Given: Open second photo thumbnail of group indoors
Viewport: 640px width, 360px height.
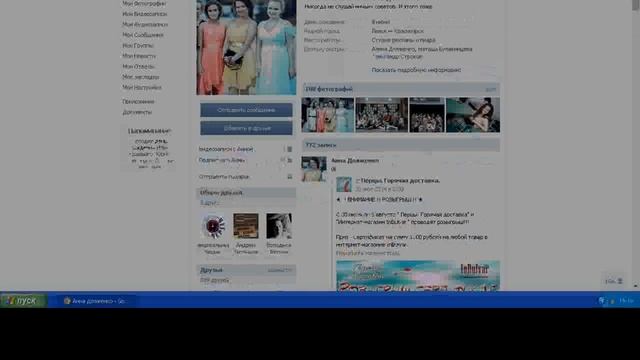Looking at the screenshot, I should [x=382, y=115].
